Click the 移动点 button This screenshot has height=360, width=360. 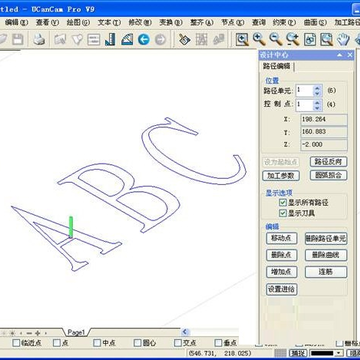tap(282, 238)
